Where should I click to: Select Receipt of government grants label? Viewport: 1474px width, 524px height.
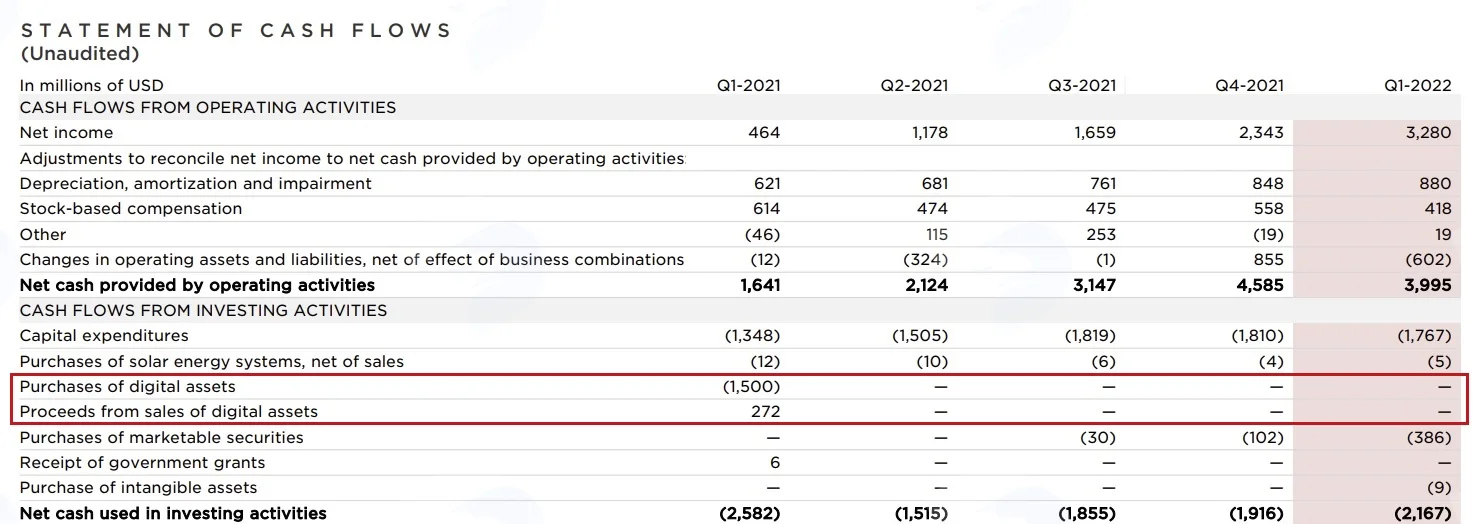(143, 463)
